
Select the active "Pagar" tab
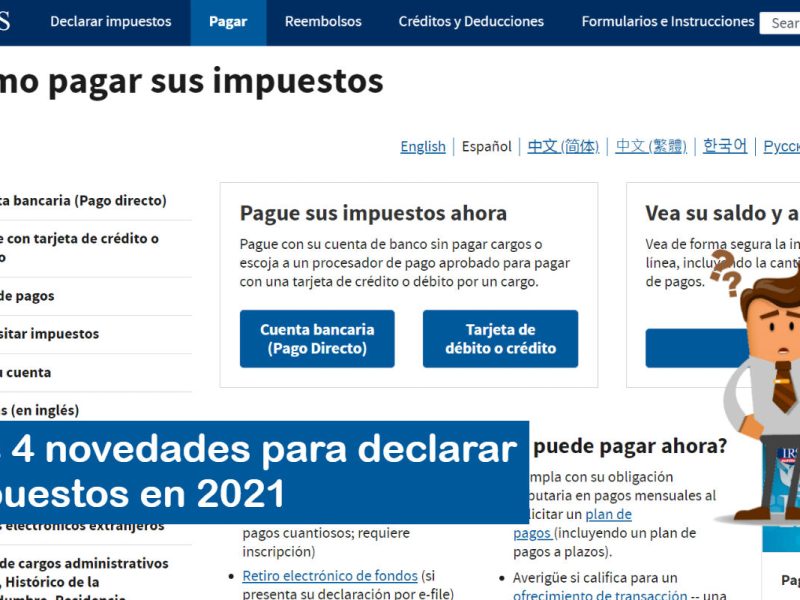pyautogui.click(x=228, y=20)
